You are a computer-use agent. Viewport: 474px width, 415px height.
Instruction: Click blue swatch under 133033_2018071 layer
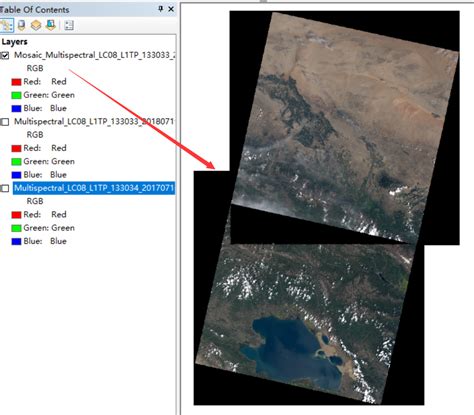16,175
